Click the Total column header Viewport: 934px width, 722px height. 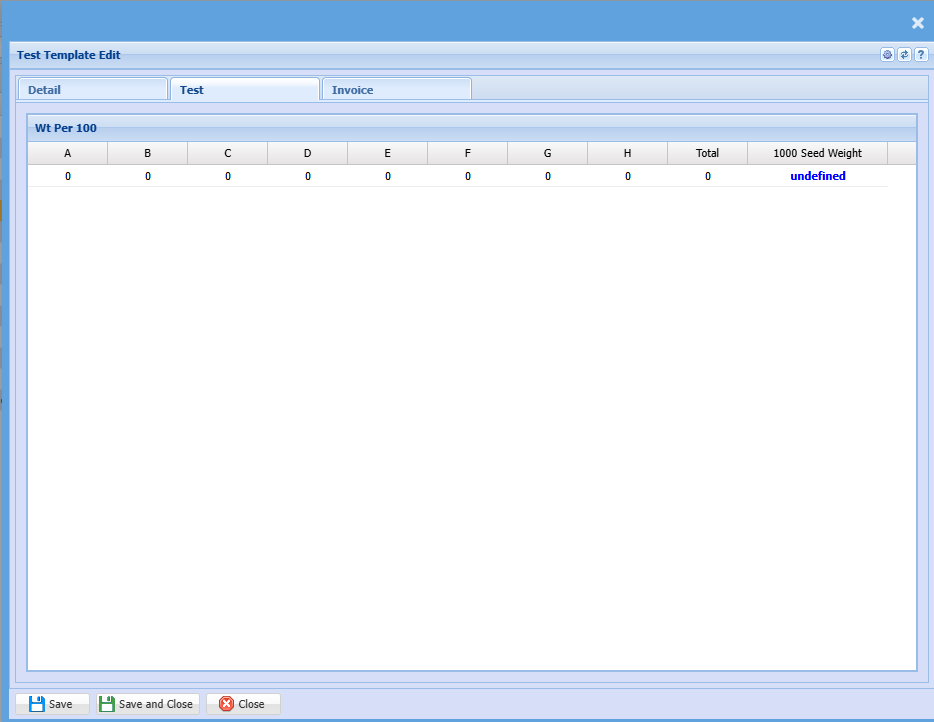tap(707, 153)
